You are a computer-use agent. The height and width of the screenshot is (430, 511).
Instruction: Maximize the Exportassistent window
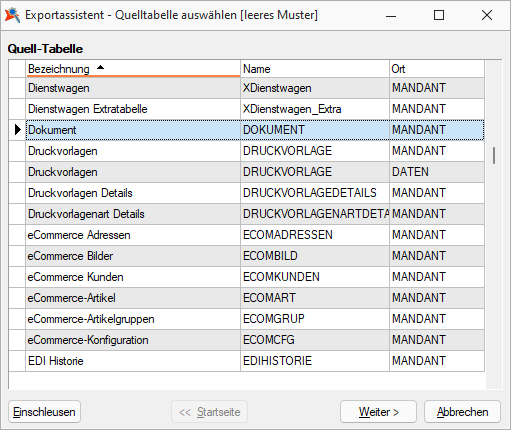(x=439, y=15)
